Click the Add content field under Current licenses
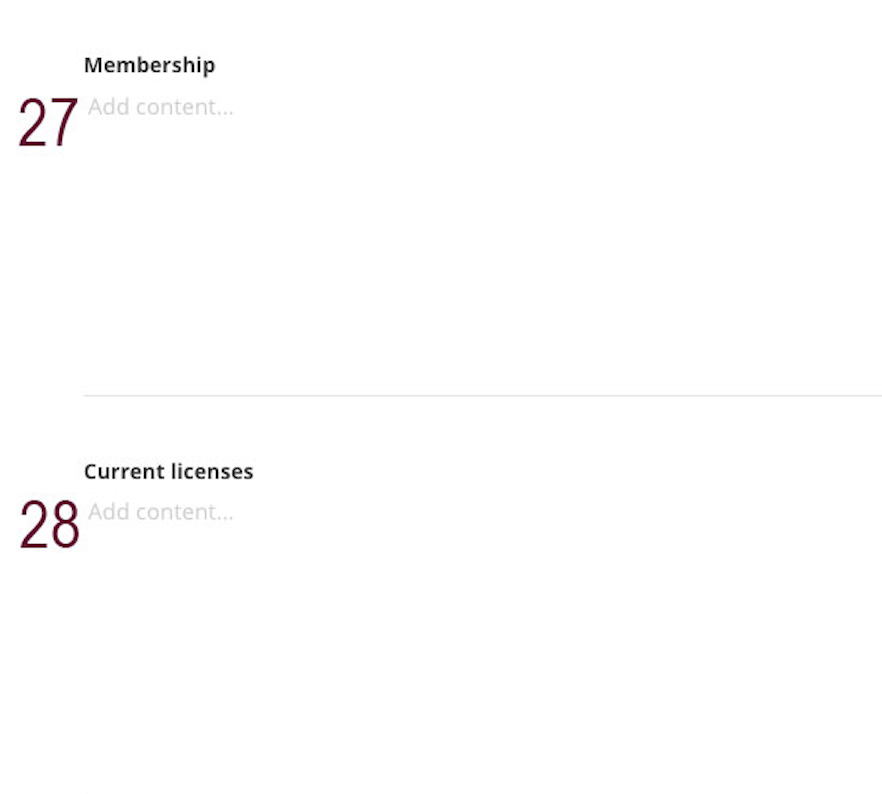Image resolution: width=882 pixels, height=794 pixels. (160, 512)
